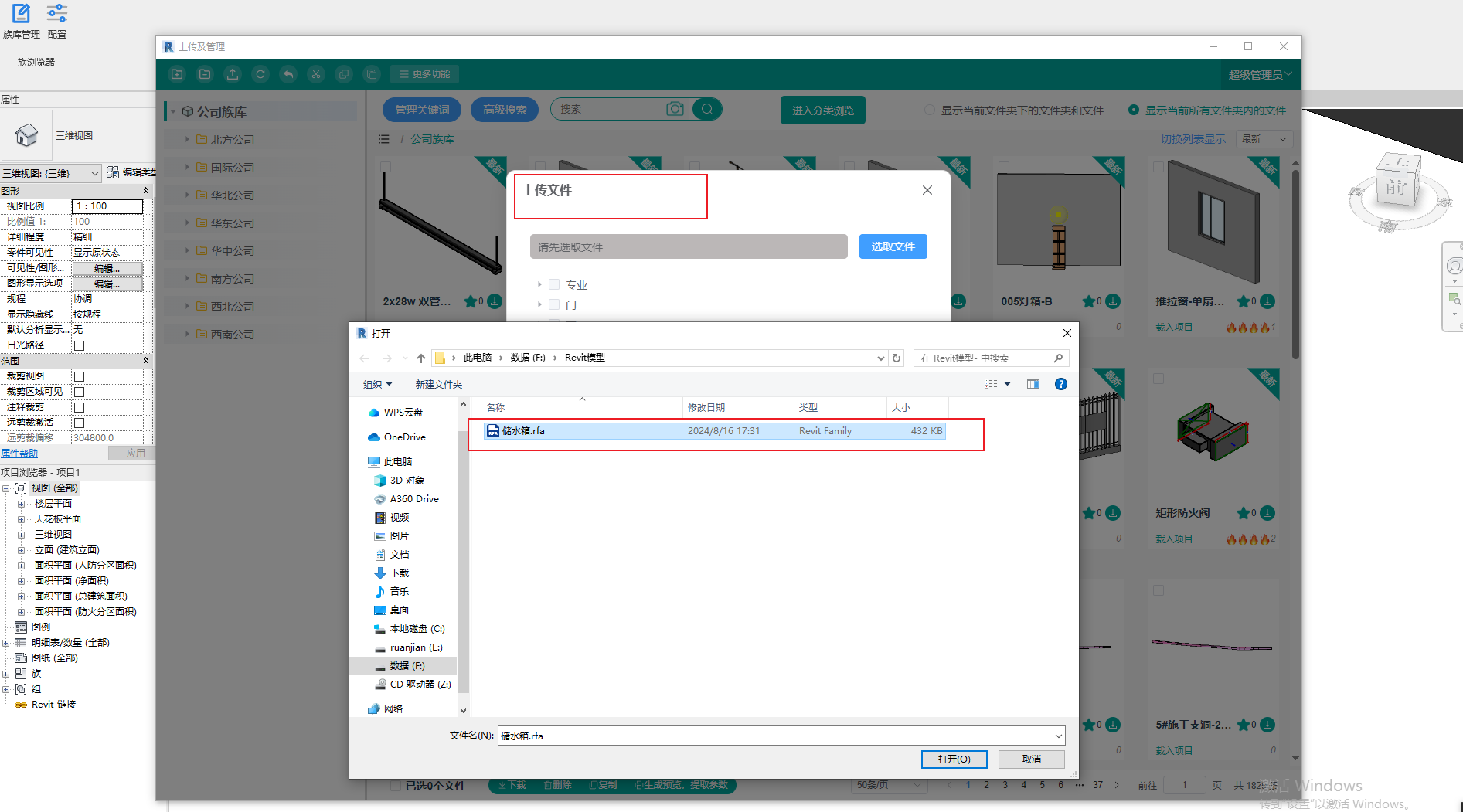Screen dimensions: 1463x812
Task: Enable the 裁剪视图 checkbox
Action: pos(79,376)
